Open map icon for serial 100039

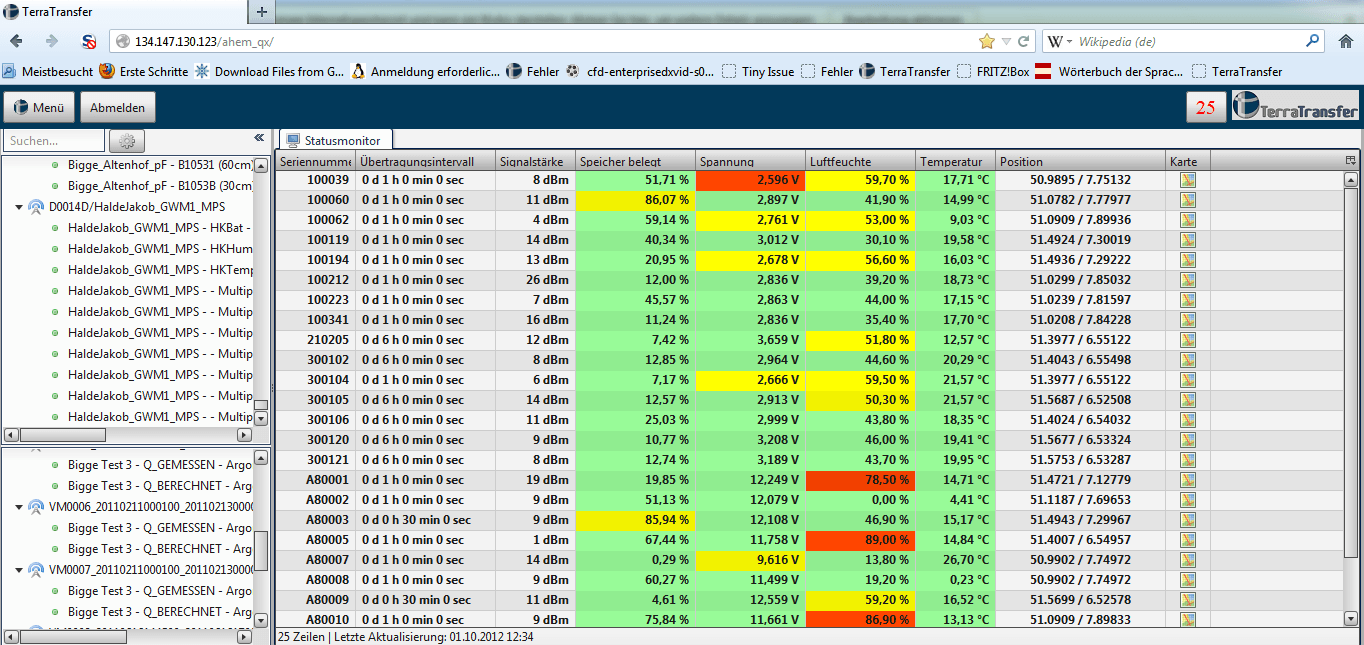point(1188,180)
